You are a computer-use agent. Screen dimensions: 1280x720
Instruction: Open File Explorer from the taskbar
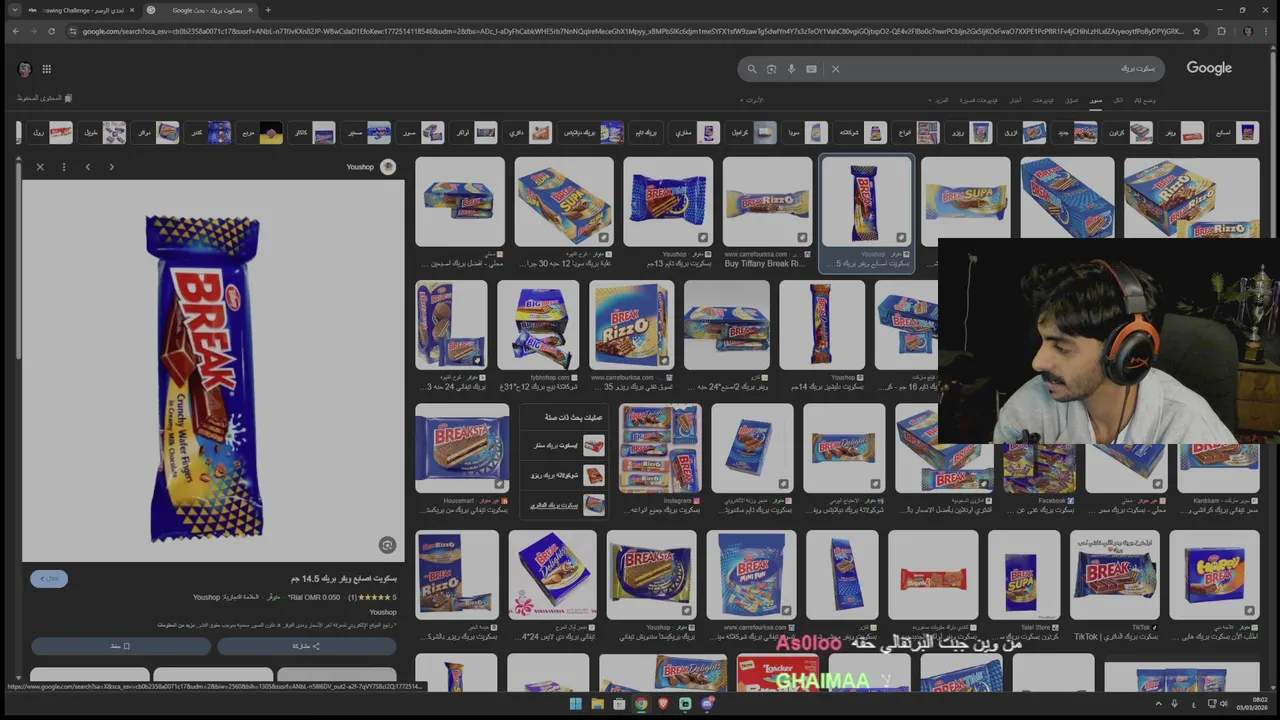[x=597, y=704]
